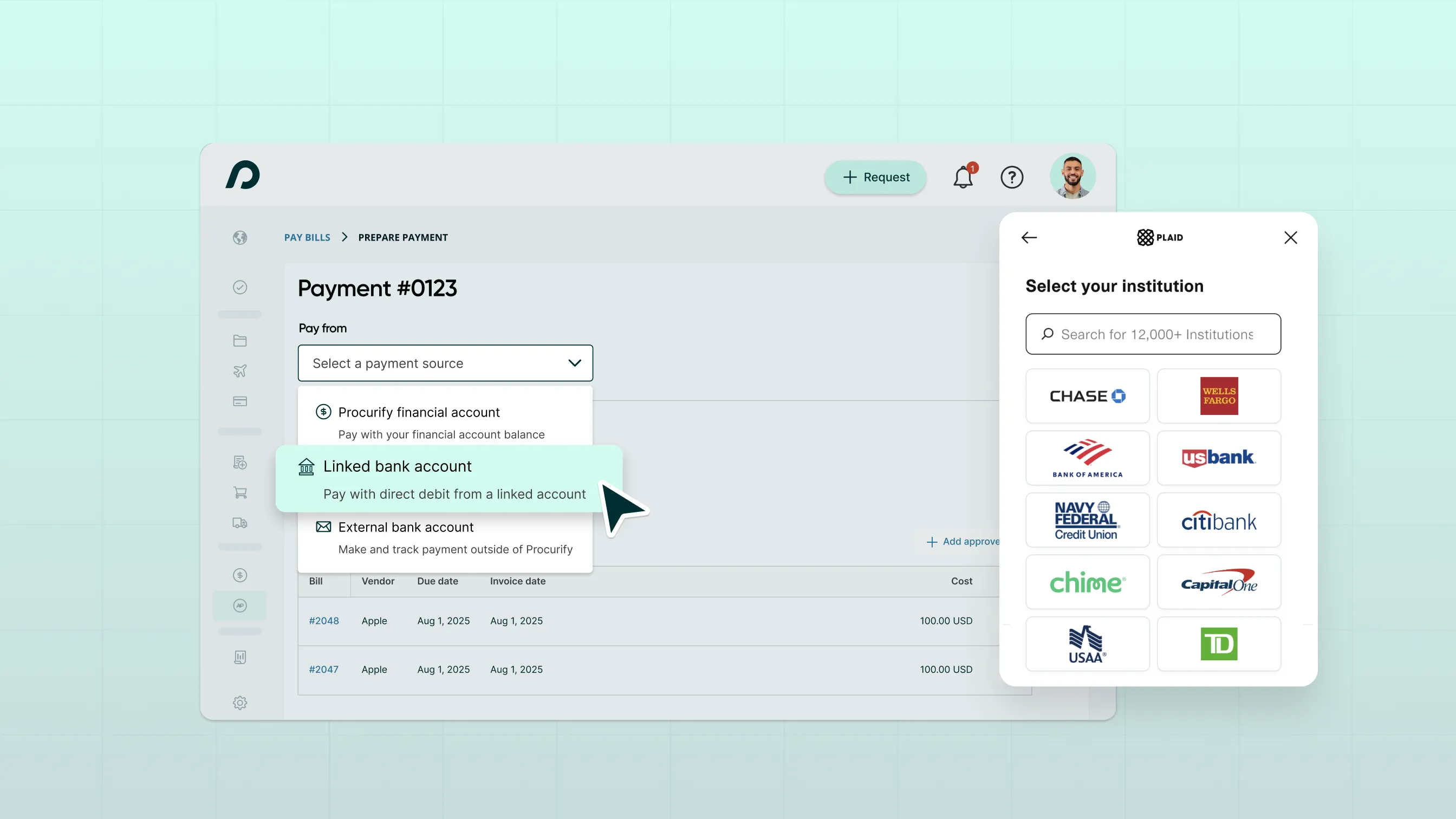Open the shopping cart sidebar icon
This screenshot has height=819, width=1456.
click(x=239, y=492)
